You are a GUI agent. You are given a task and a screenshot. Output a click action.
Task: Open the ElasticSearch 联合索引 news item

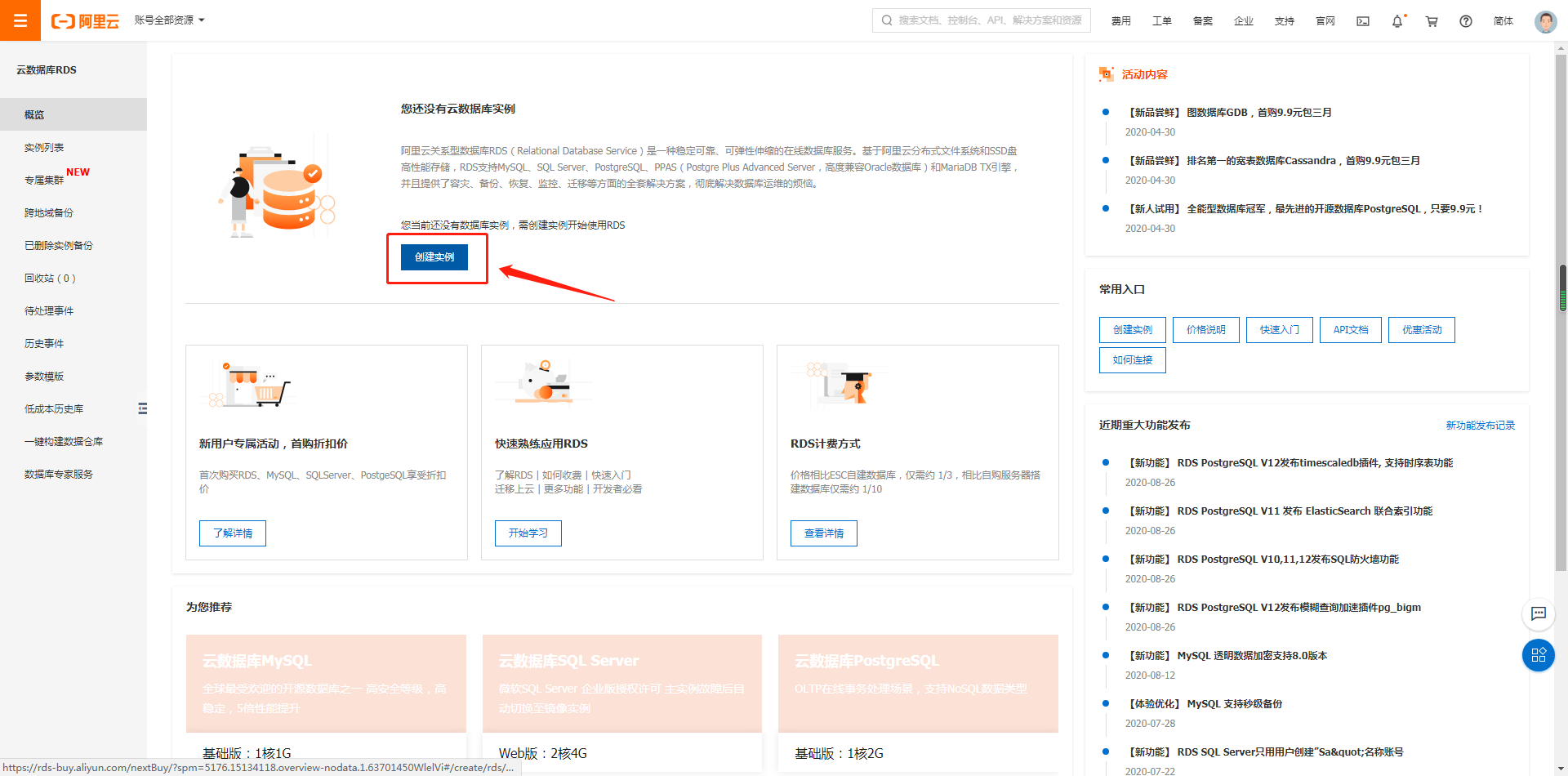(1279, 511)
